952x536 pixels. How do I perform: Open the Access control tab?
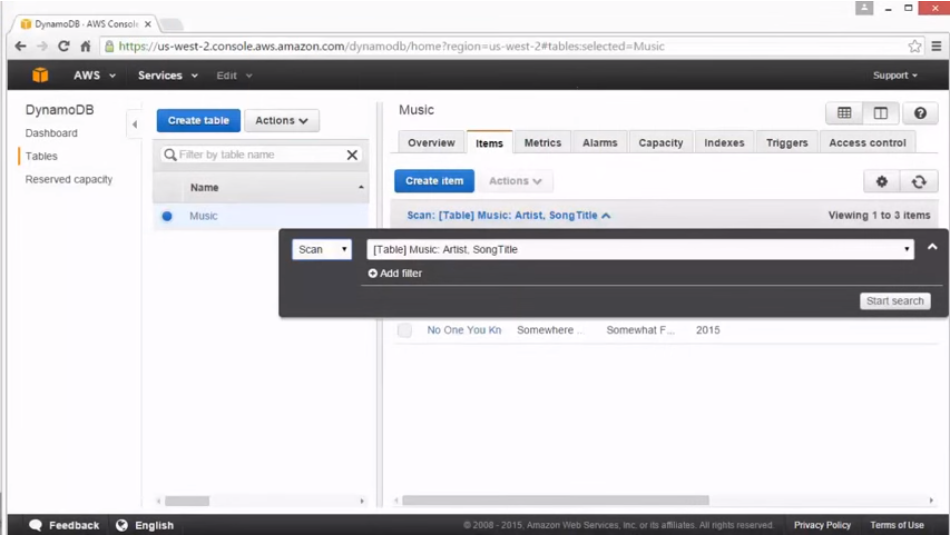pyautogui.click(x=867, y=143)
